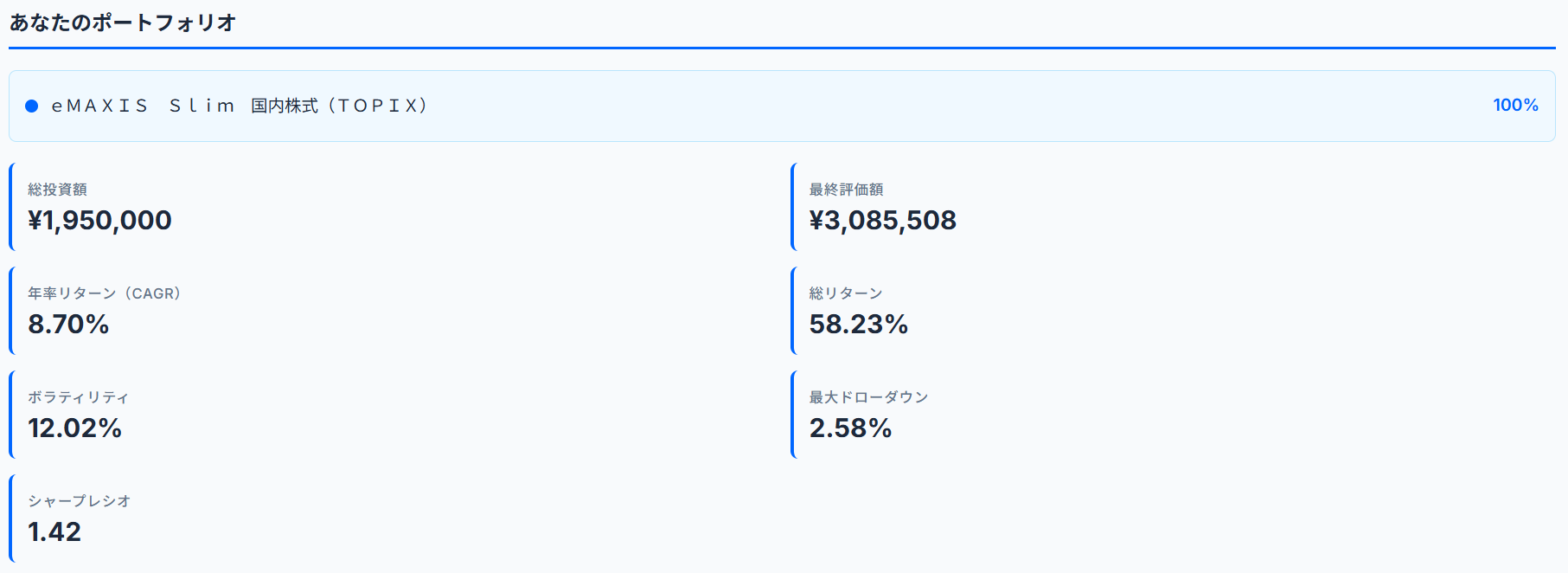The height and width of the screenshot is (573, 1568).
Task: Select the eMAXIS Slim 国内株式 (TOPIX) fund name
Action: pos(240,106)
